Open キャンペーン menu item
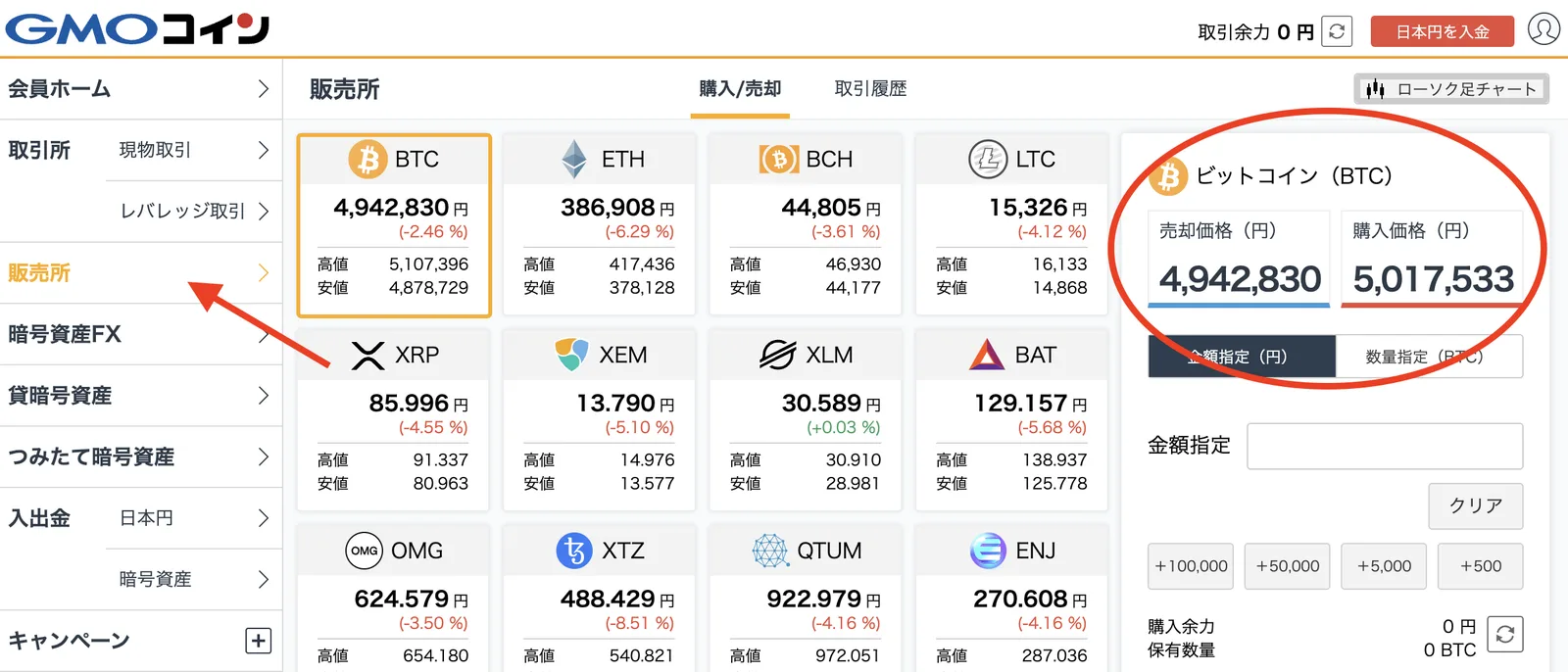 click(141, 641)
